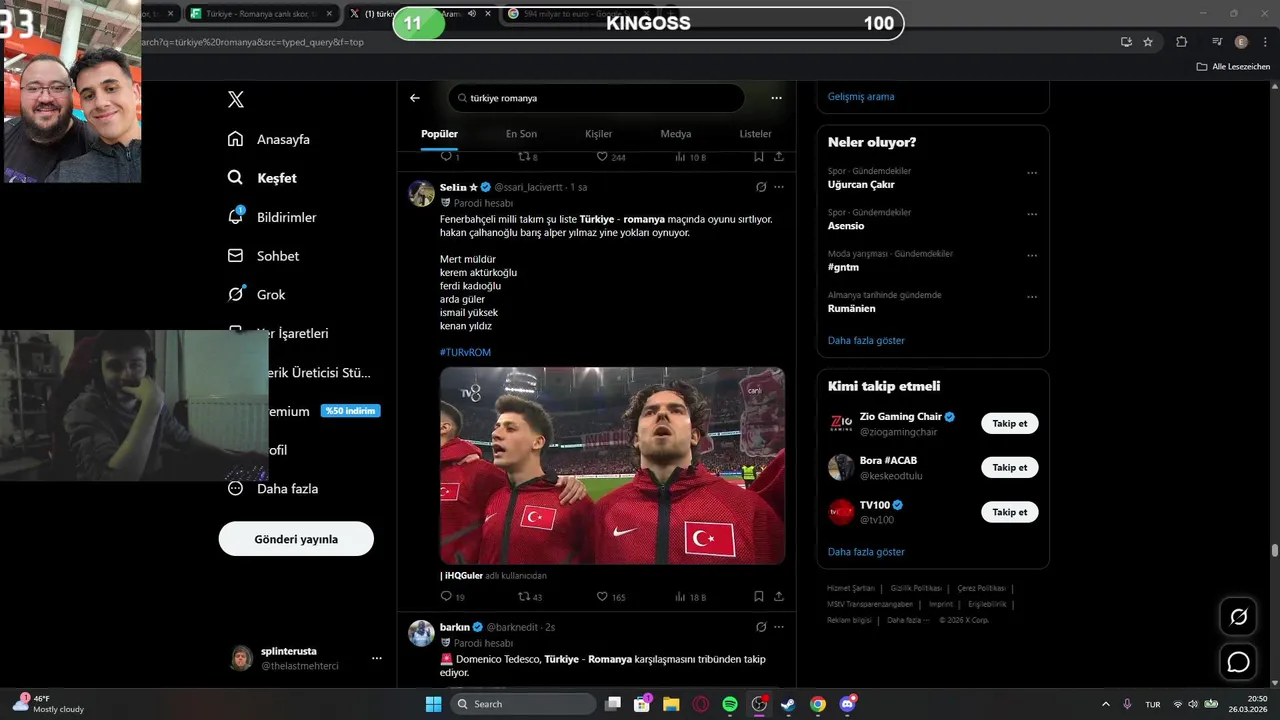Bookmark the top tweet
The image size is (1280, 720).
[x=759, y=157]
